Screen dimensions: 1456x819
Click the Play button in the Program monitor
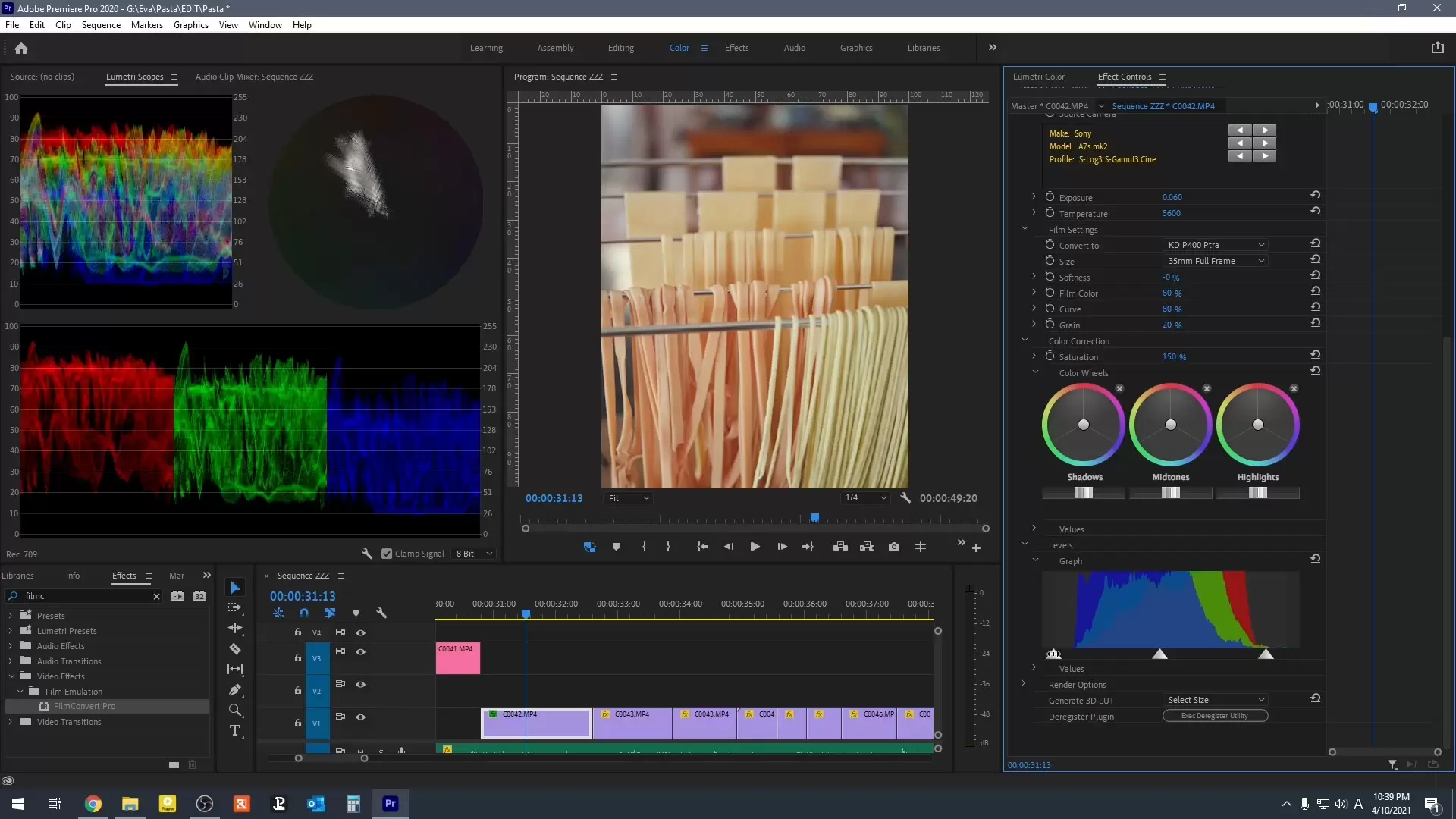pos(755,547)
